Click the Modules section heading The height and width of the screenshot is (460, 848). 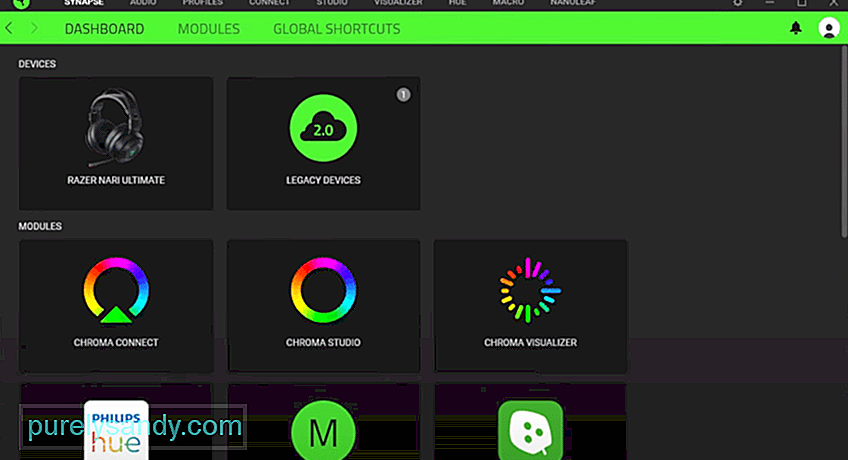click(40, 226)
